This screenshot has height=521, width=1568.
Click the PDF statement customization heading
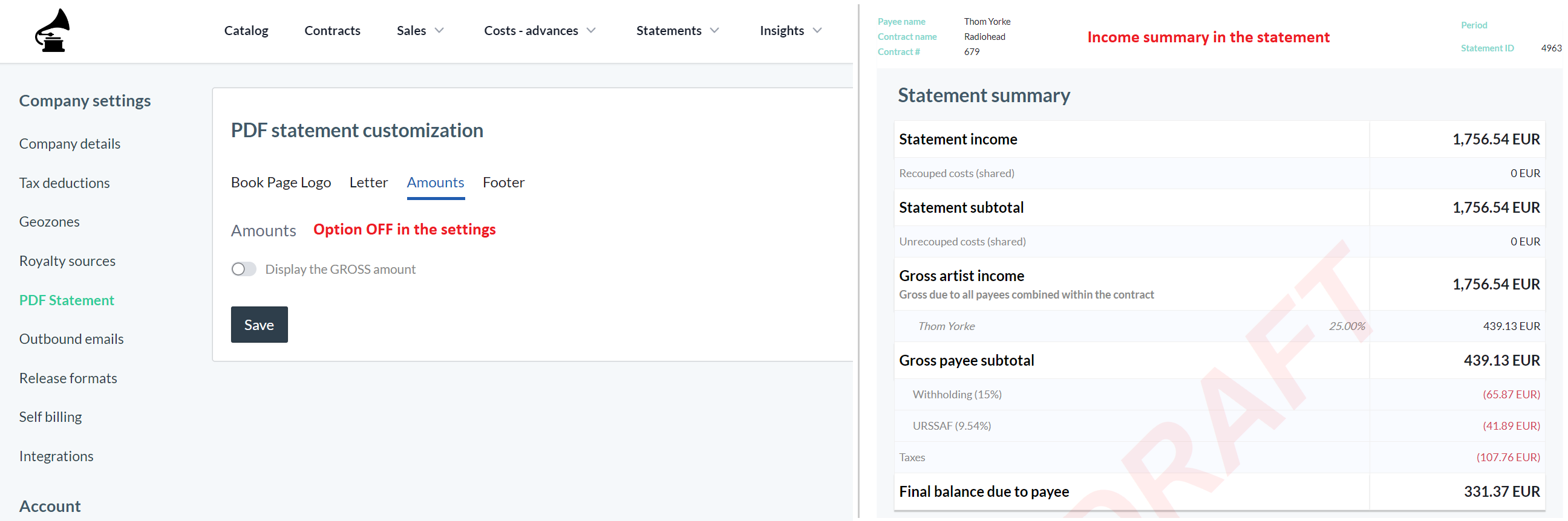[357, 130]
